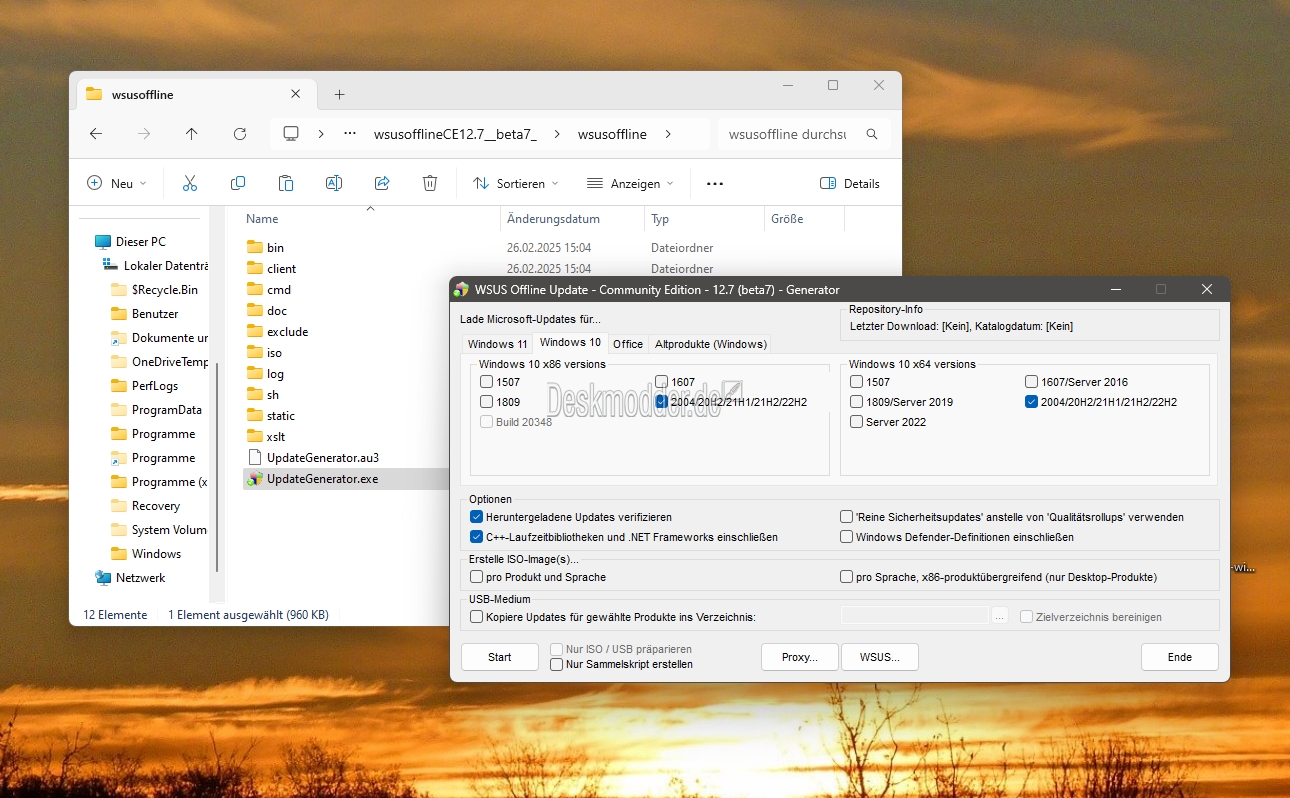Enable x64 1809/Server 2019 checkbox
1290x798 pixels.
857,402
